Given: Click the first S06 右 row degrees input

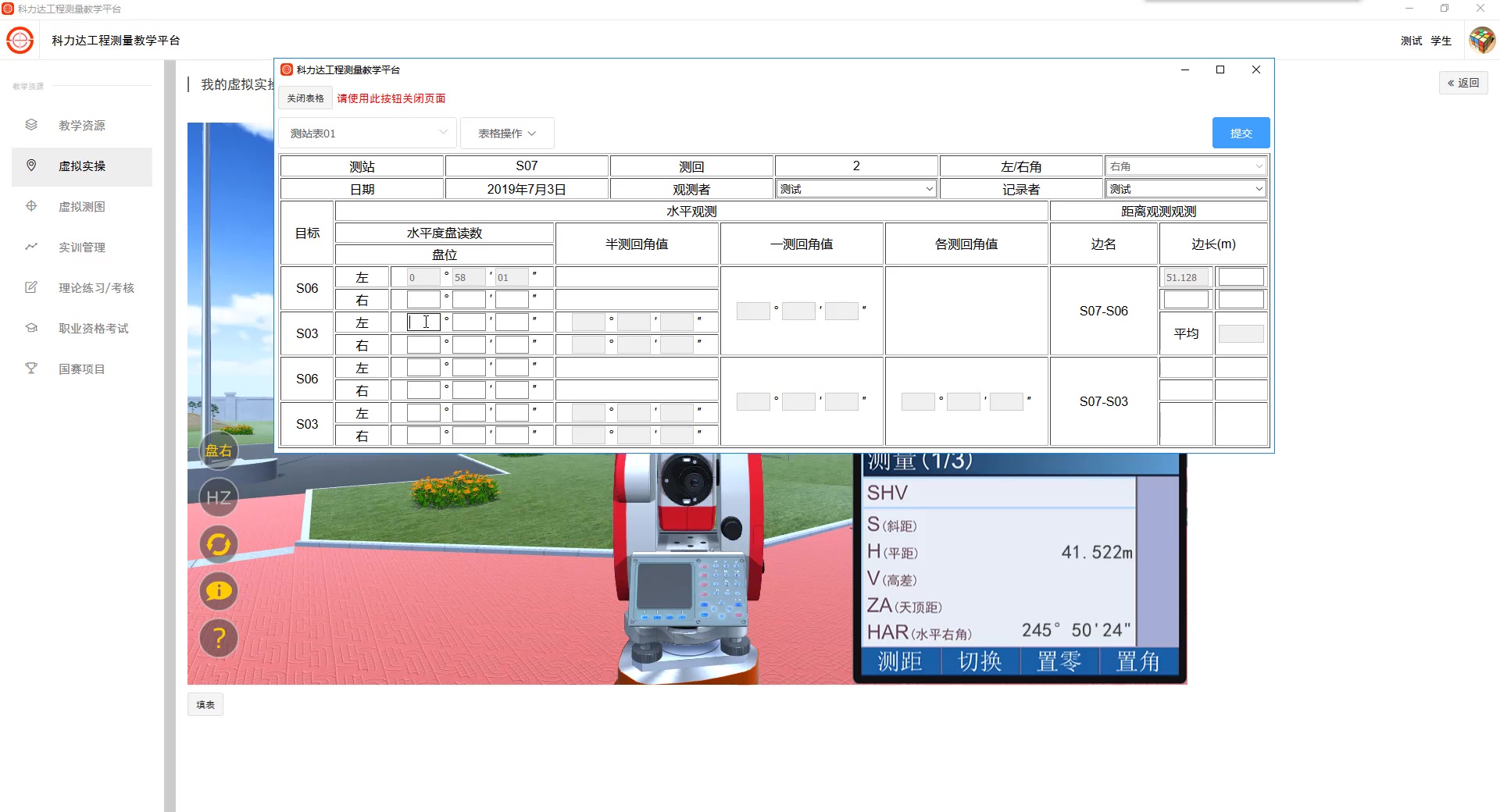Looking at the screenshot, I should [423, 300].
